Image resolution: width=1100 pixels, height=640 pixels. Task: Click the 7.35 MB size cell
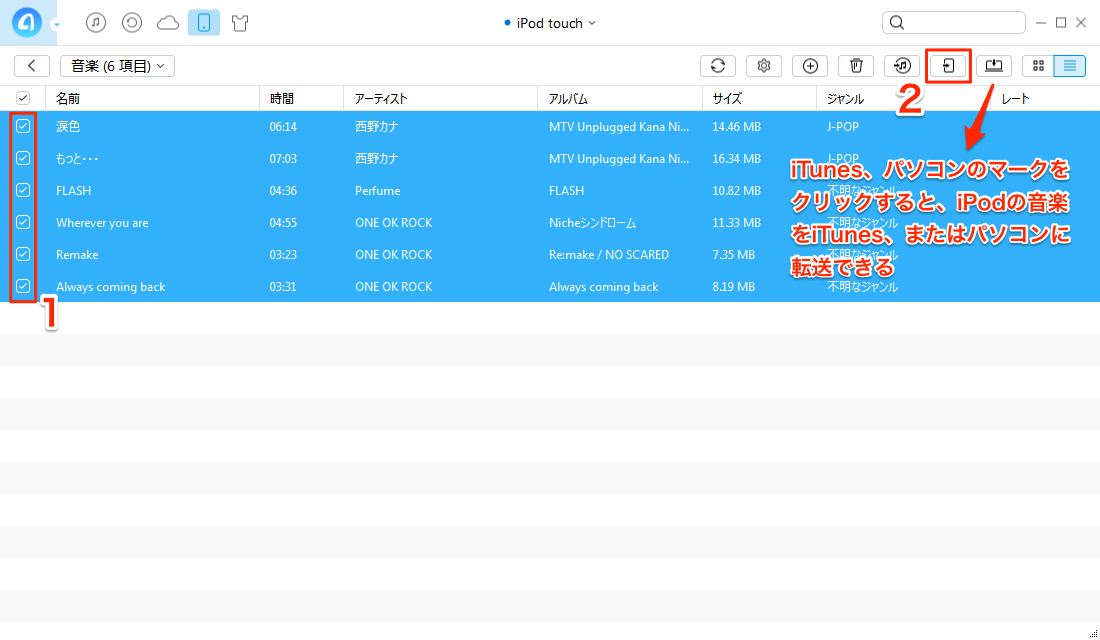coord(734,255)
